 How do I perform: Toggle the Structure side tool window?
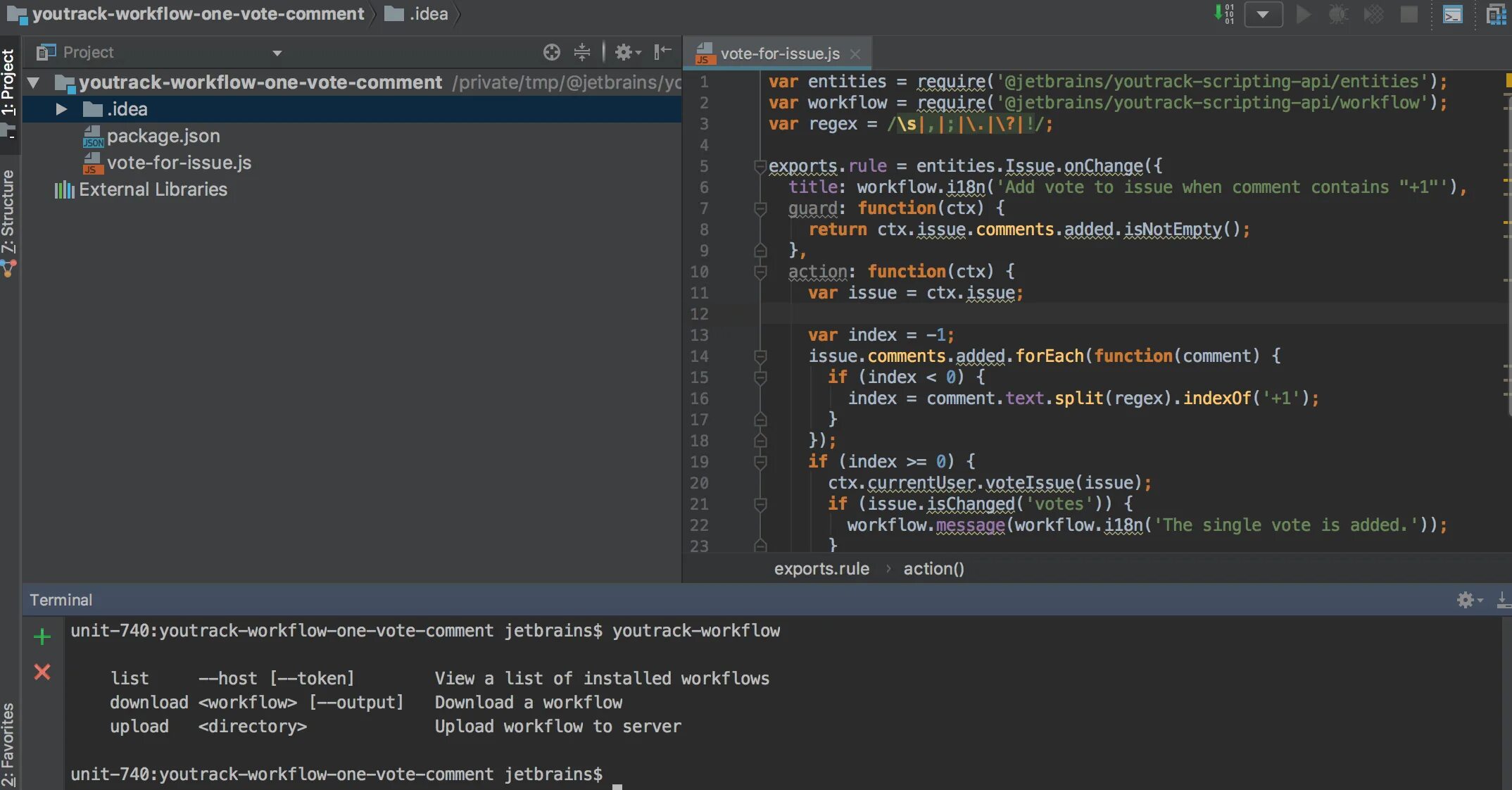[8, 211]
